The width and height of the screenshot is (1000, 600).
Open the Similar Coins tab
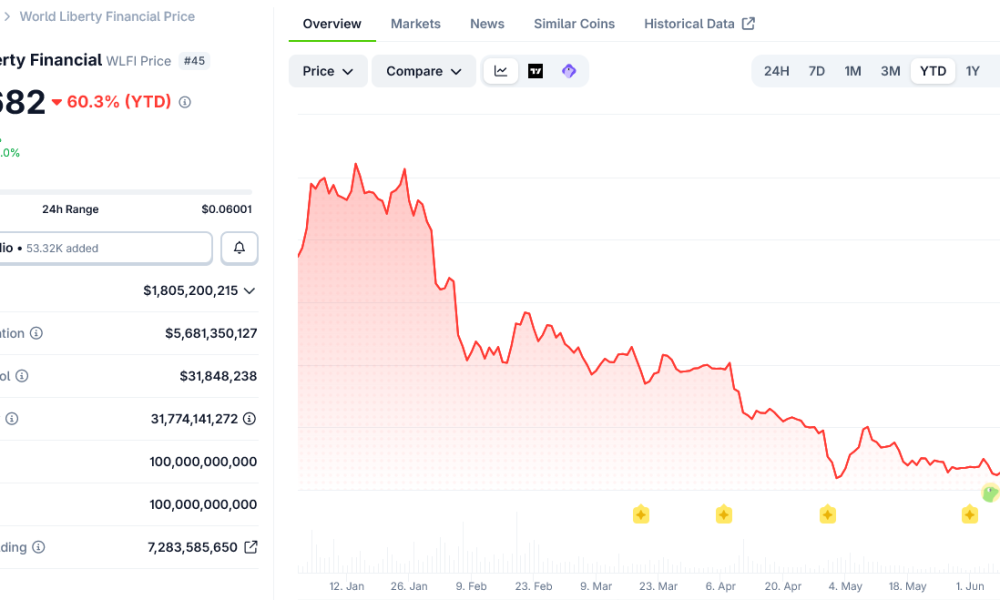(x=574, y=24)
